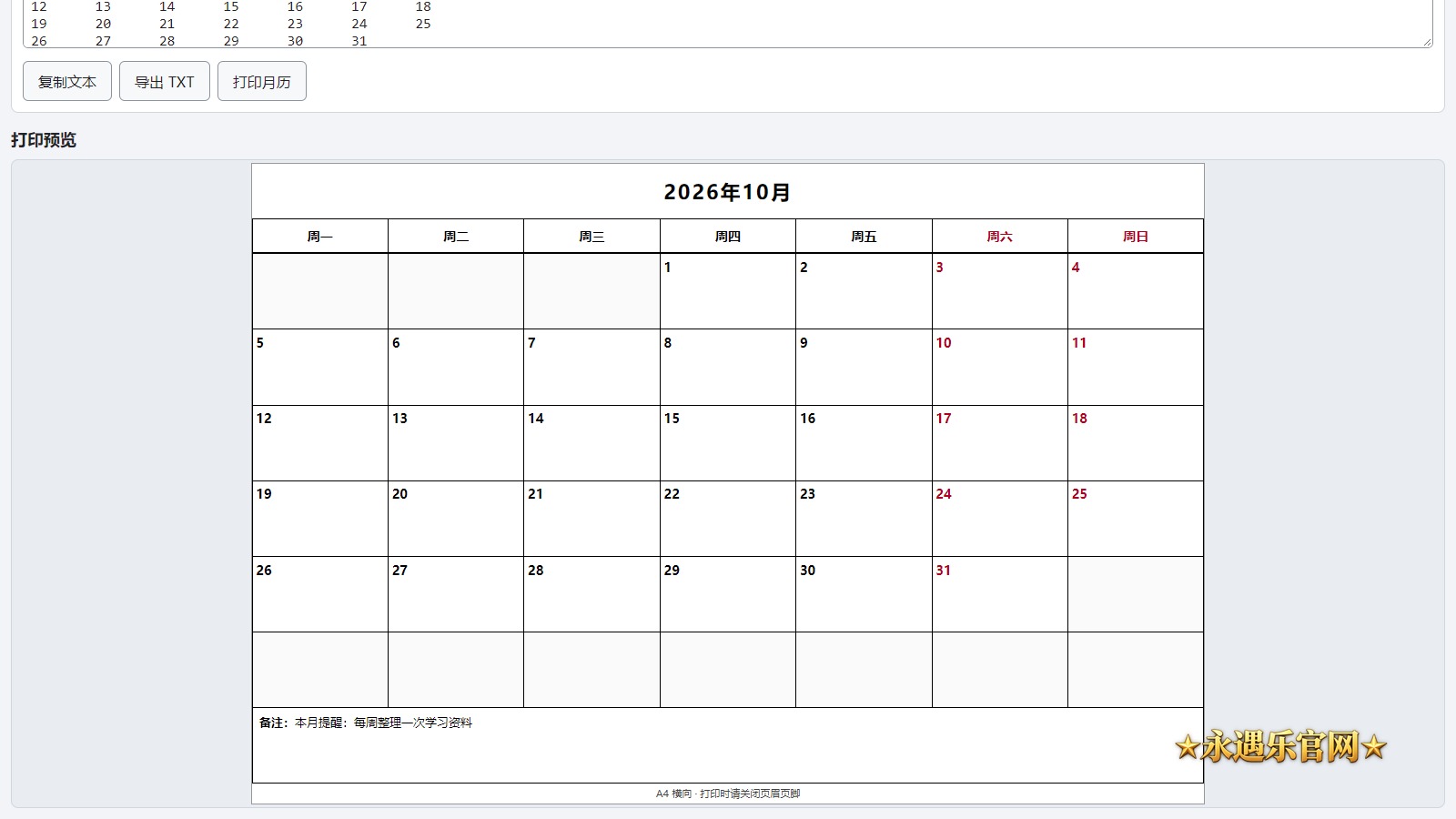Click the red 周日 column header
Screen dimensions: 1456x819
pyautogui.click(x=1136, y=237)
